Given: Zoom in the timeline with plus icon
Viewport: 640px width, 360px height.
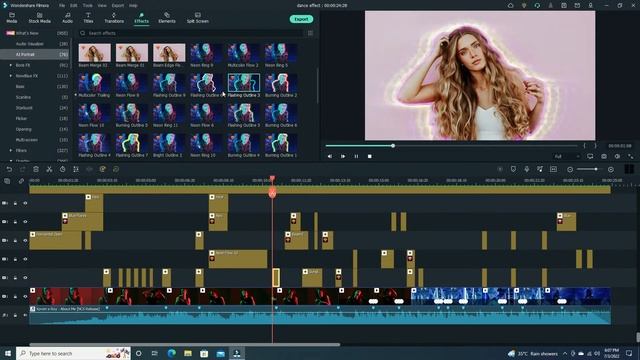Looking at the screenshot, I should (x=611, y=169).
